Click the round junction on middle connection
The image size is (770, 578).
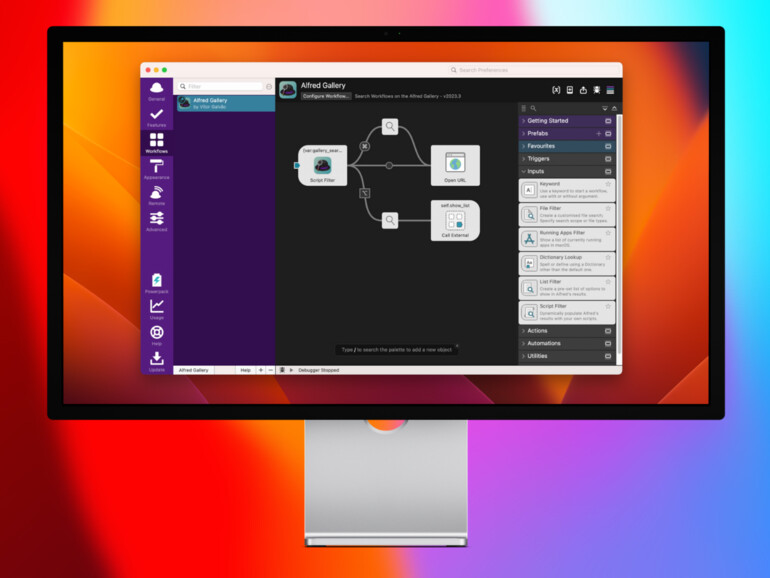pyautogui.click(x=389, y=165)
